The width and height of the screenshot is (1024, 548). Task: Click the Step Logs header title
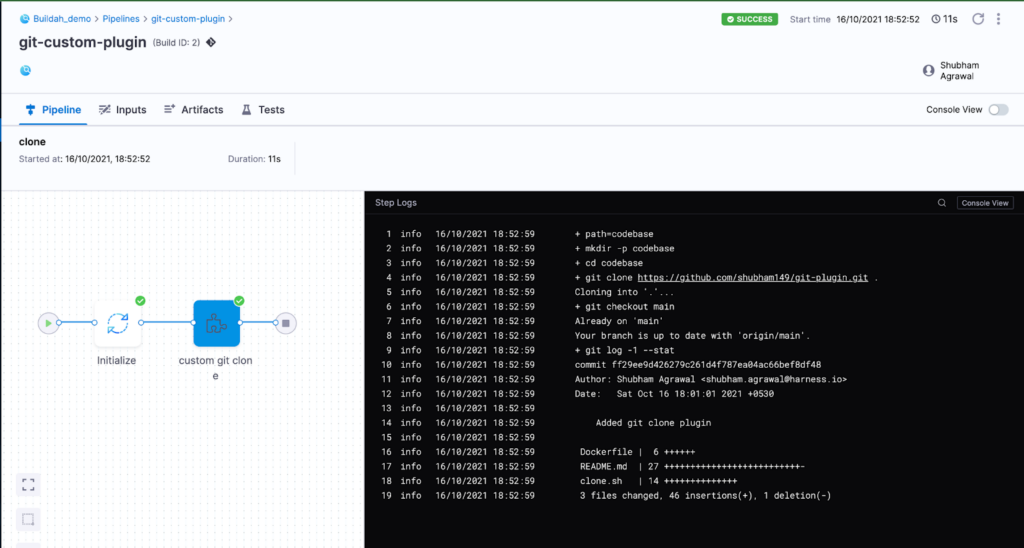click(396, 202)
